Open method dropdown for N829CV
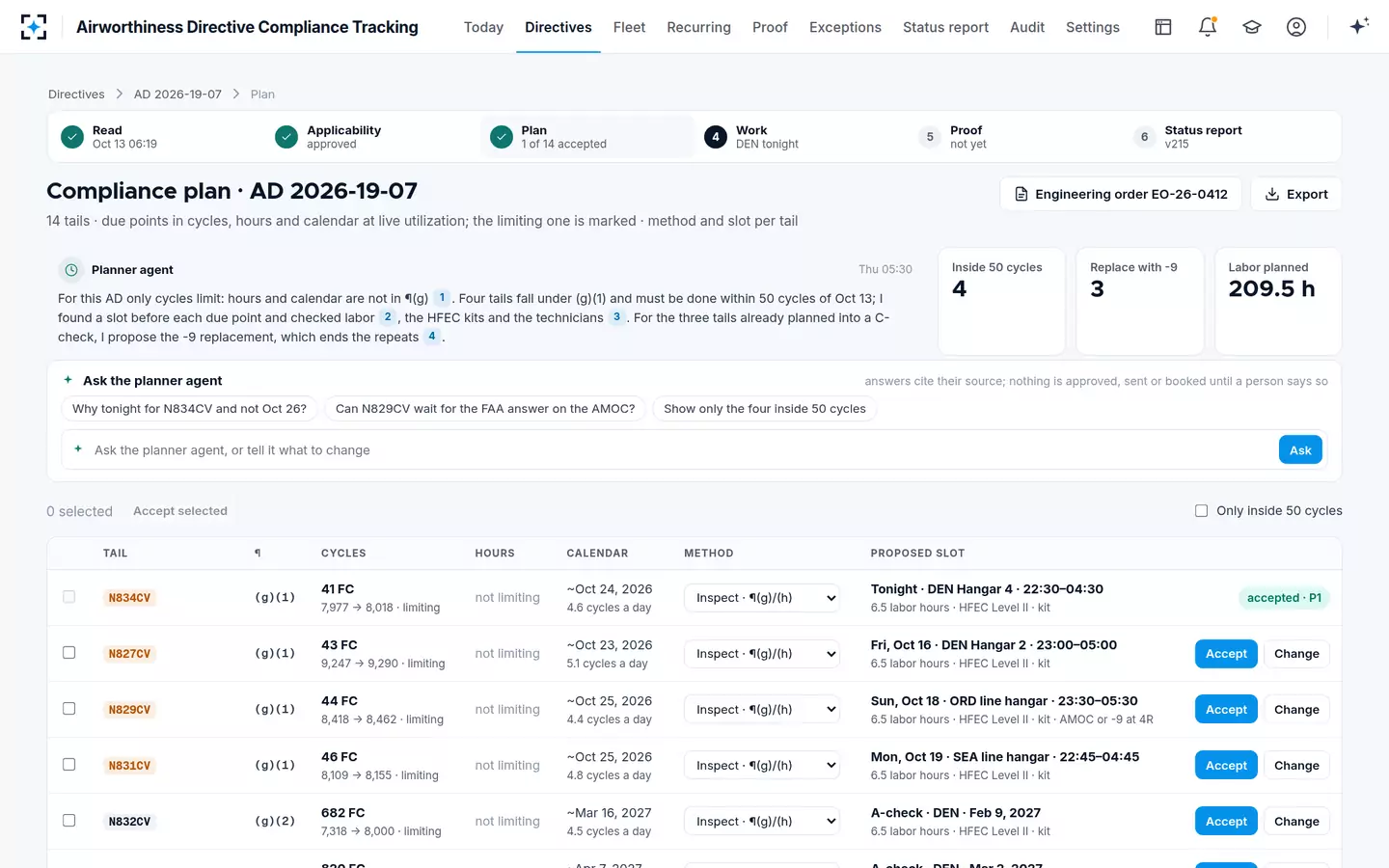Screen dimensions: 1389x868 click(762, 710)
